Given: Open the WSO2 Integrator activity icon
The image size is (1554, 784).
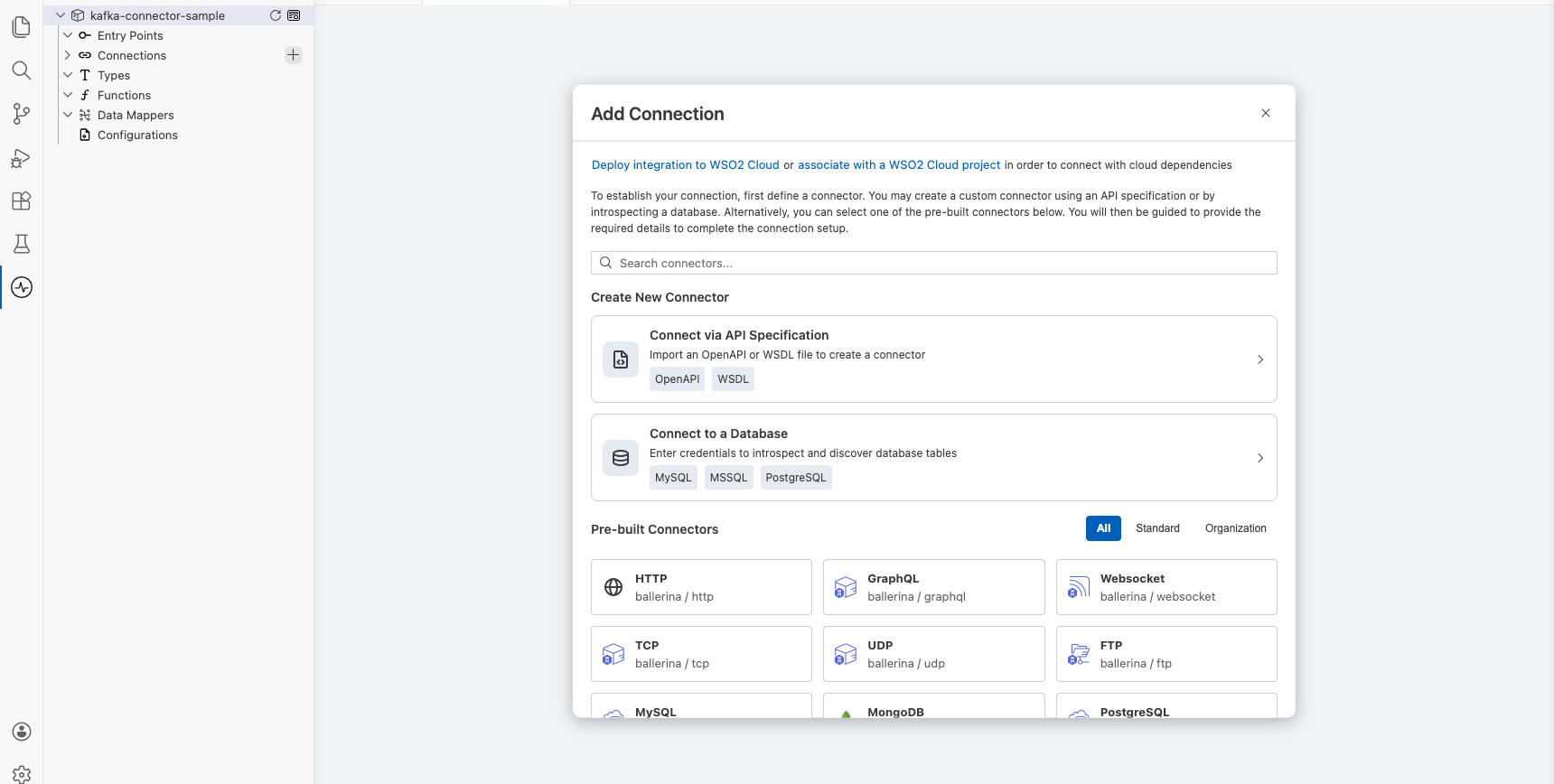Looking at the screenshot, I should [x=22, y=287].
